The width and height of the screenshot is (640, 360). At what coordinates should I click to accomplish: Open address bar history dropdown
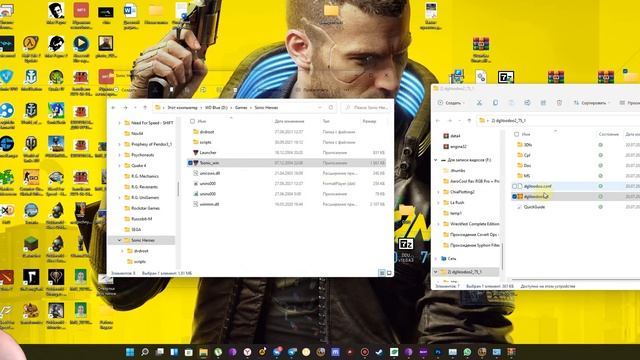click(320, 107)
